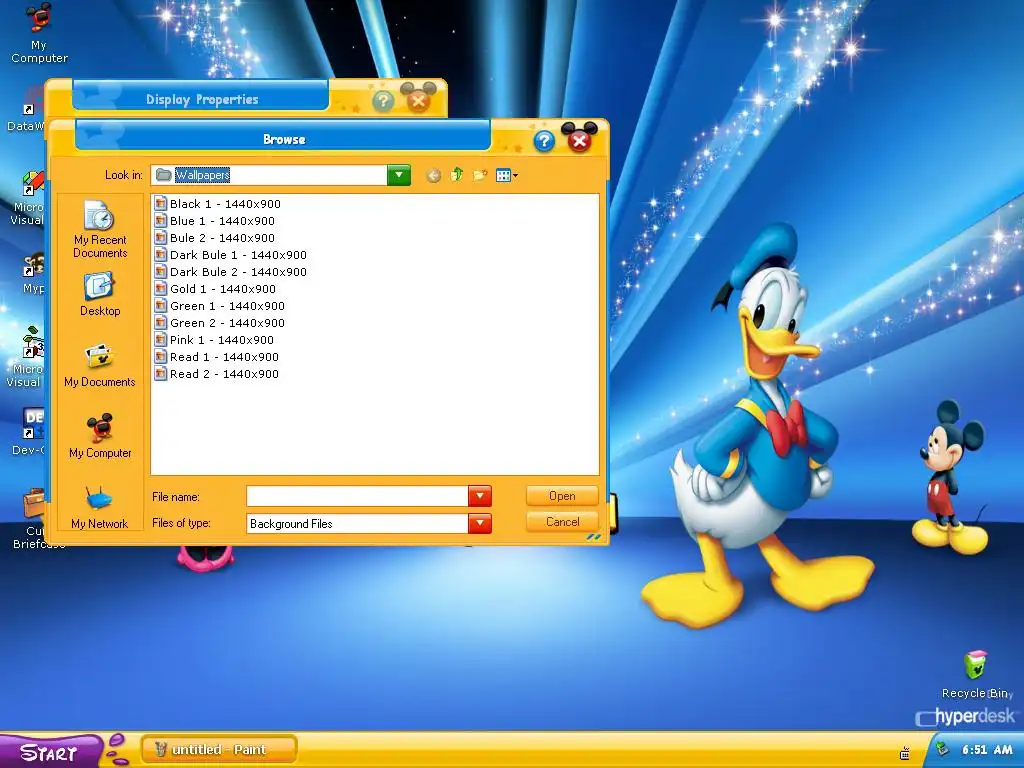Select file Read 2 - 1440x900

pos(217,374)
